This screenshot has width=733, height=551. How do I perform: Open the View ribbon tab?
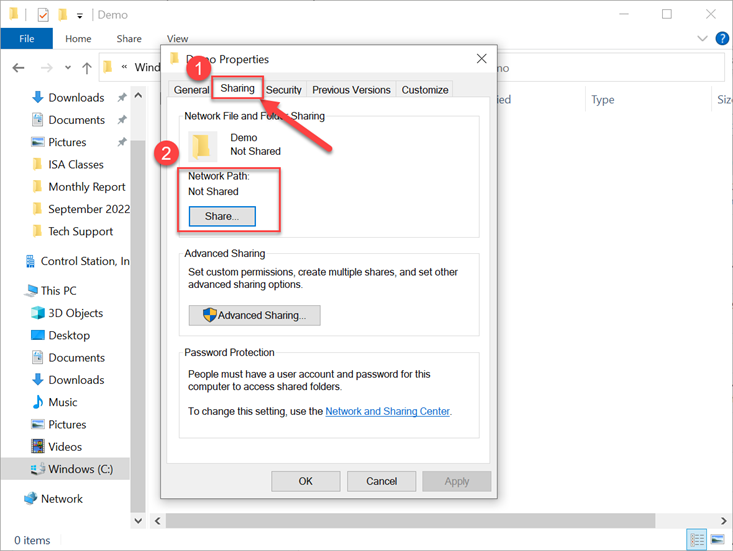(177, 39)
